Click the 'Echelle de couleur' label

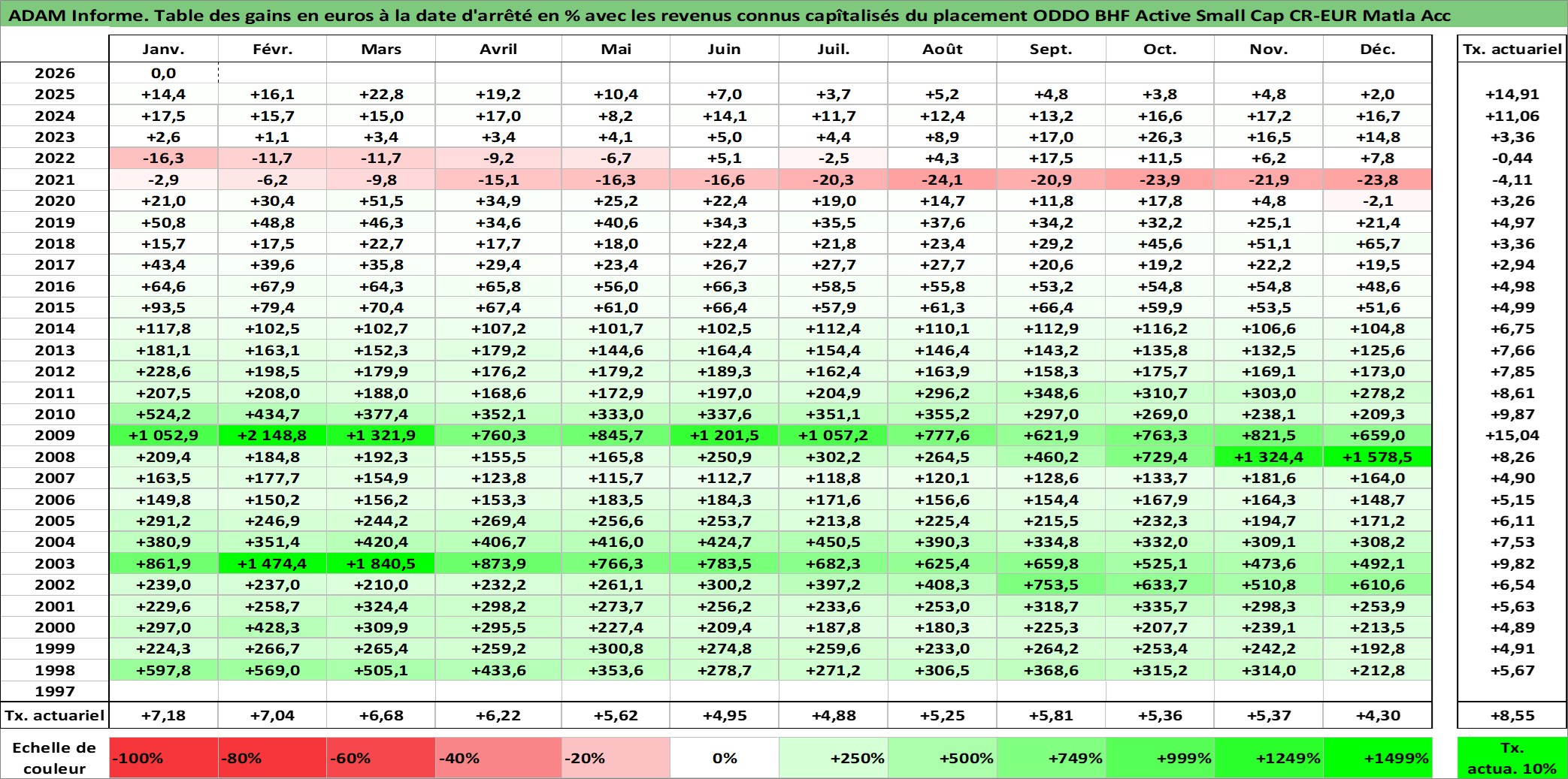pos(55,757)
